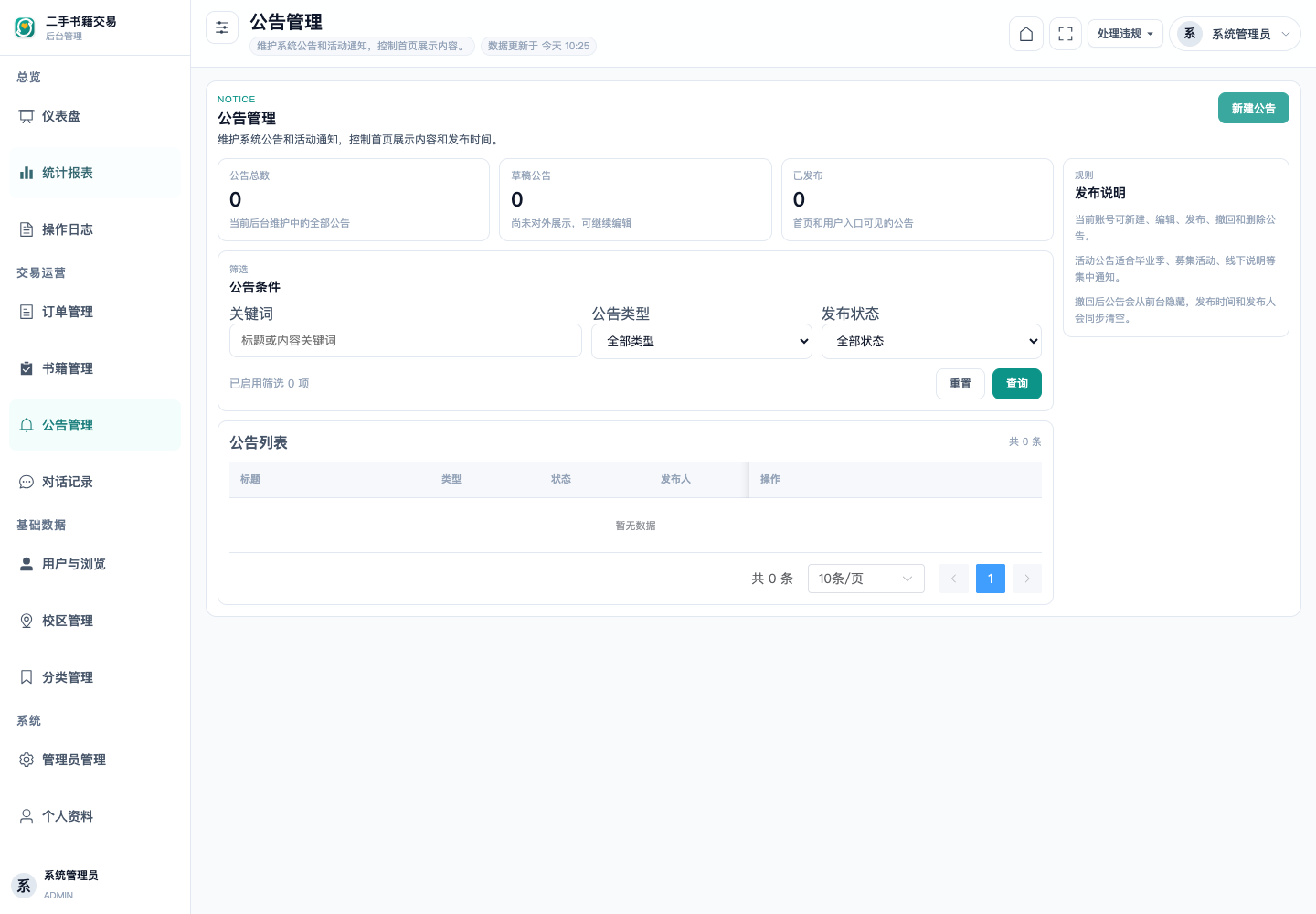
Task: Click the 暂无数据 empty table message
Action: coord(635,526)
